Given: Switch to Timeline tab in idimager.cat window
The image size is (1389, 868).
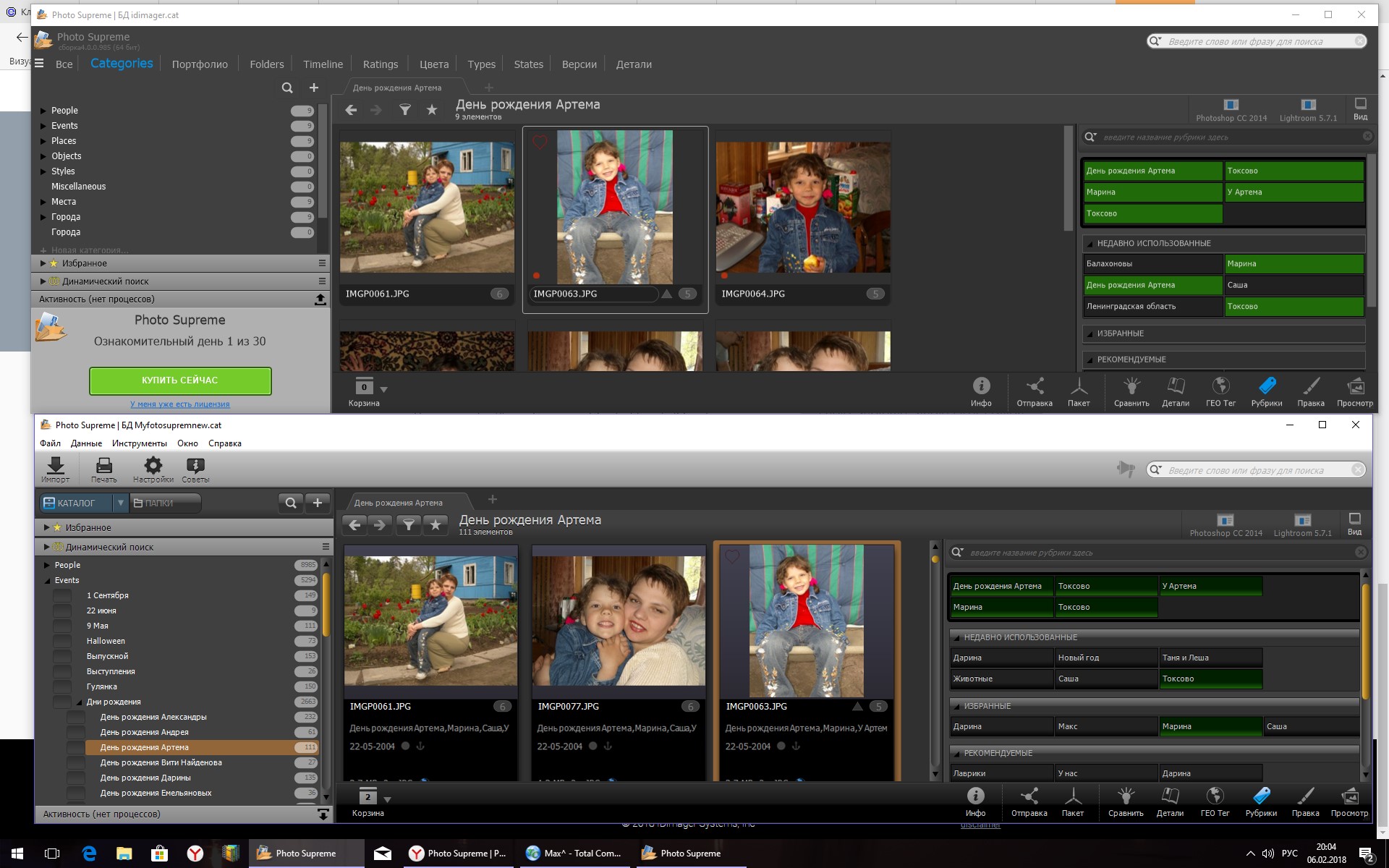Looking at the screenshot, I should [323, 64].
